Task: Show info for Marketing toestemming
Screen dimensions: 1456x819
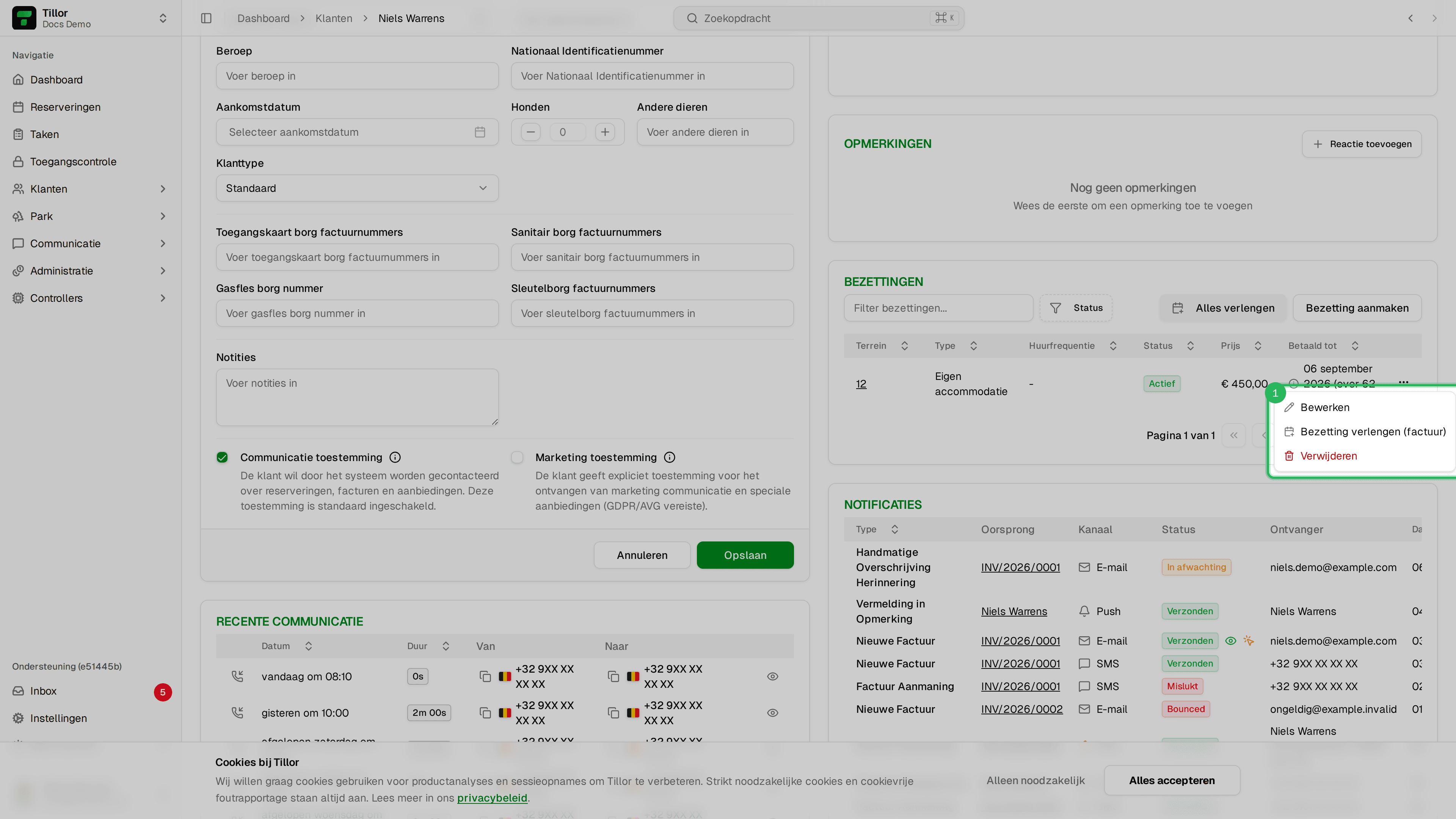Action: pos(670,457)
